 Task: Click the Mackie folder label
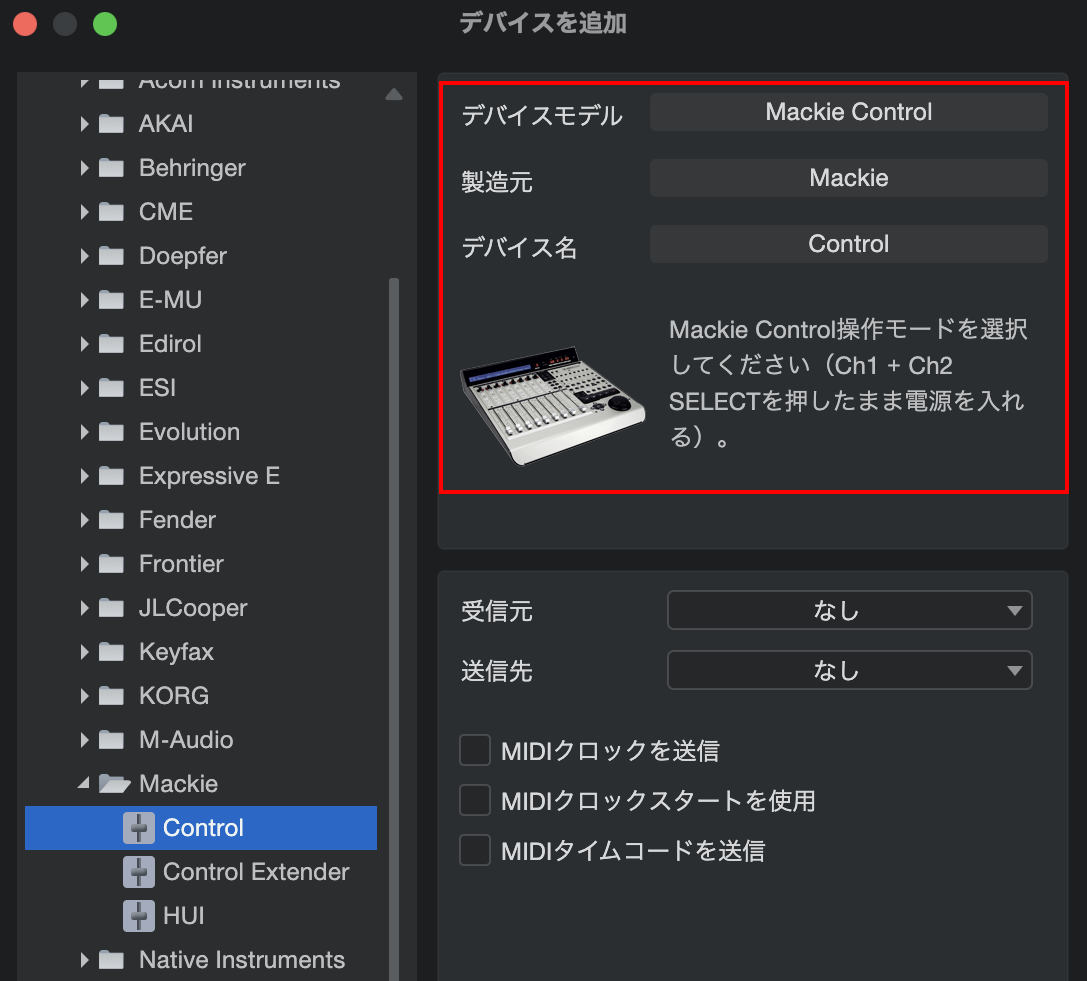(178, 783)
